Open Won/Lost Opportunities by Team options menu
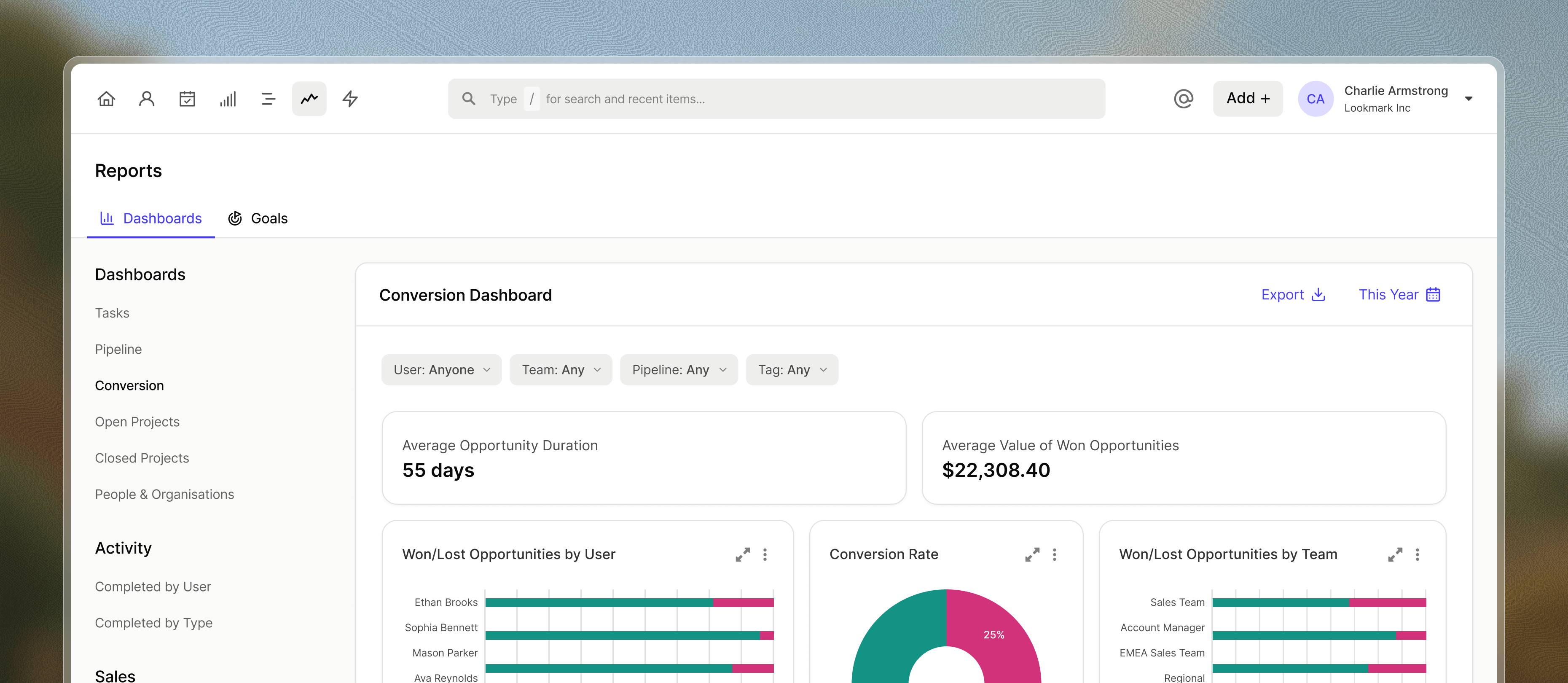Screen dimensions: 1568x683 (x=1417, y=554)
